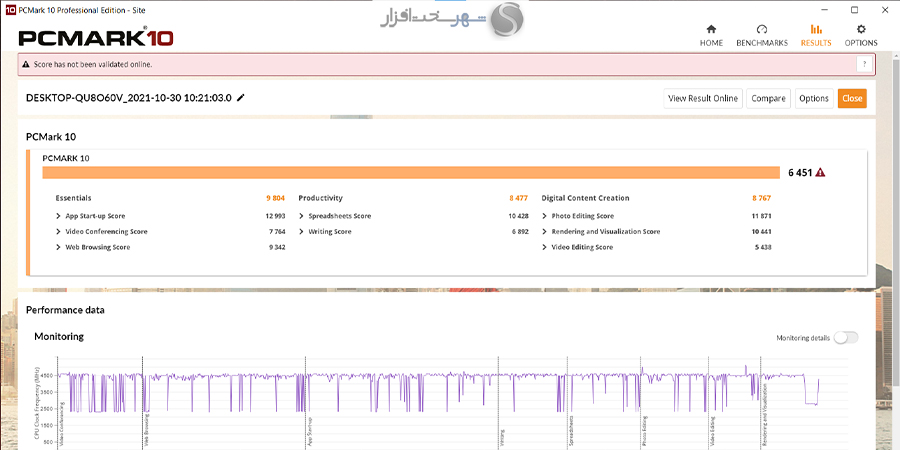Select the Results bar chart icon

[x=816, y=30]
